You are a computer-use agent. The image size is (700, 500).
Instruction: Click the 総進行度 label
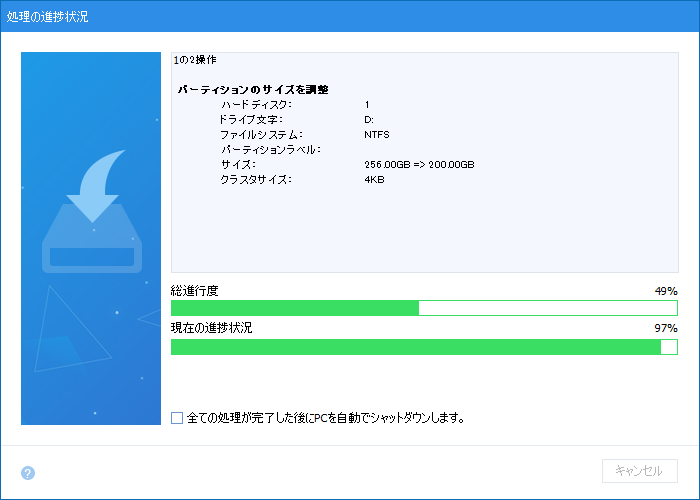pos(195,291)
